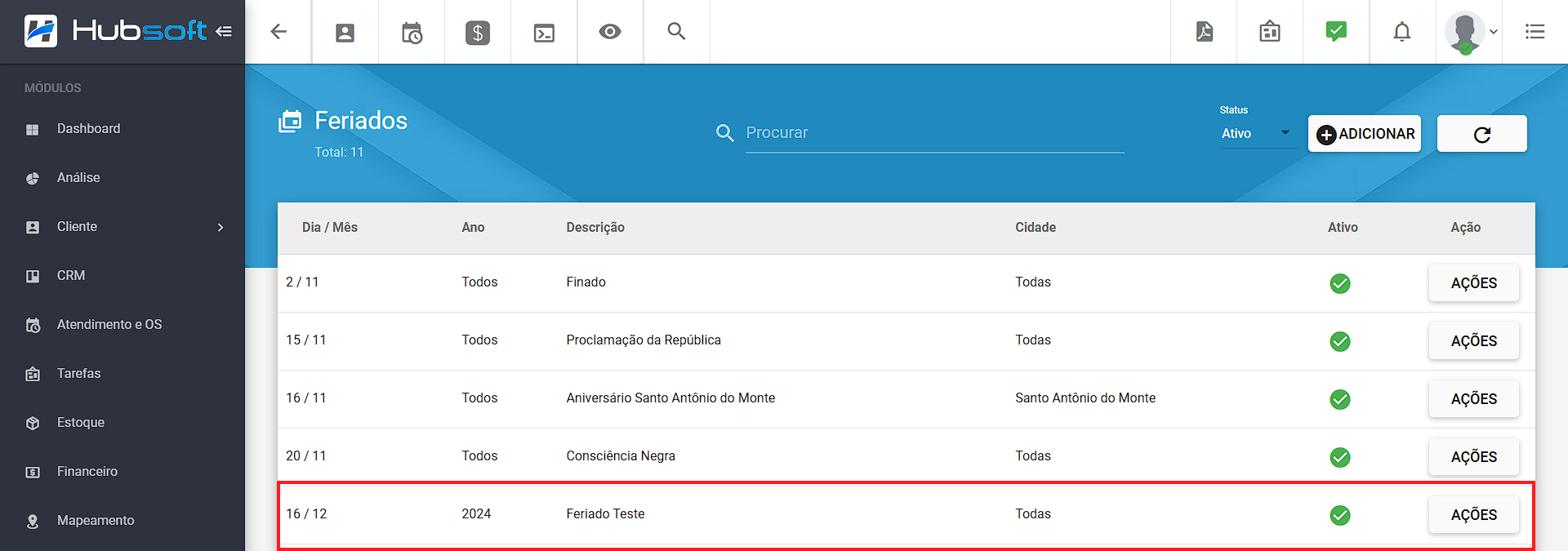1568x551 pixels.
Task: Click the Análise pie chart icon
Action: pyautogui.click(x=33, y=179)
